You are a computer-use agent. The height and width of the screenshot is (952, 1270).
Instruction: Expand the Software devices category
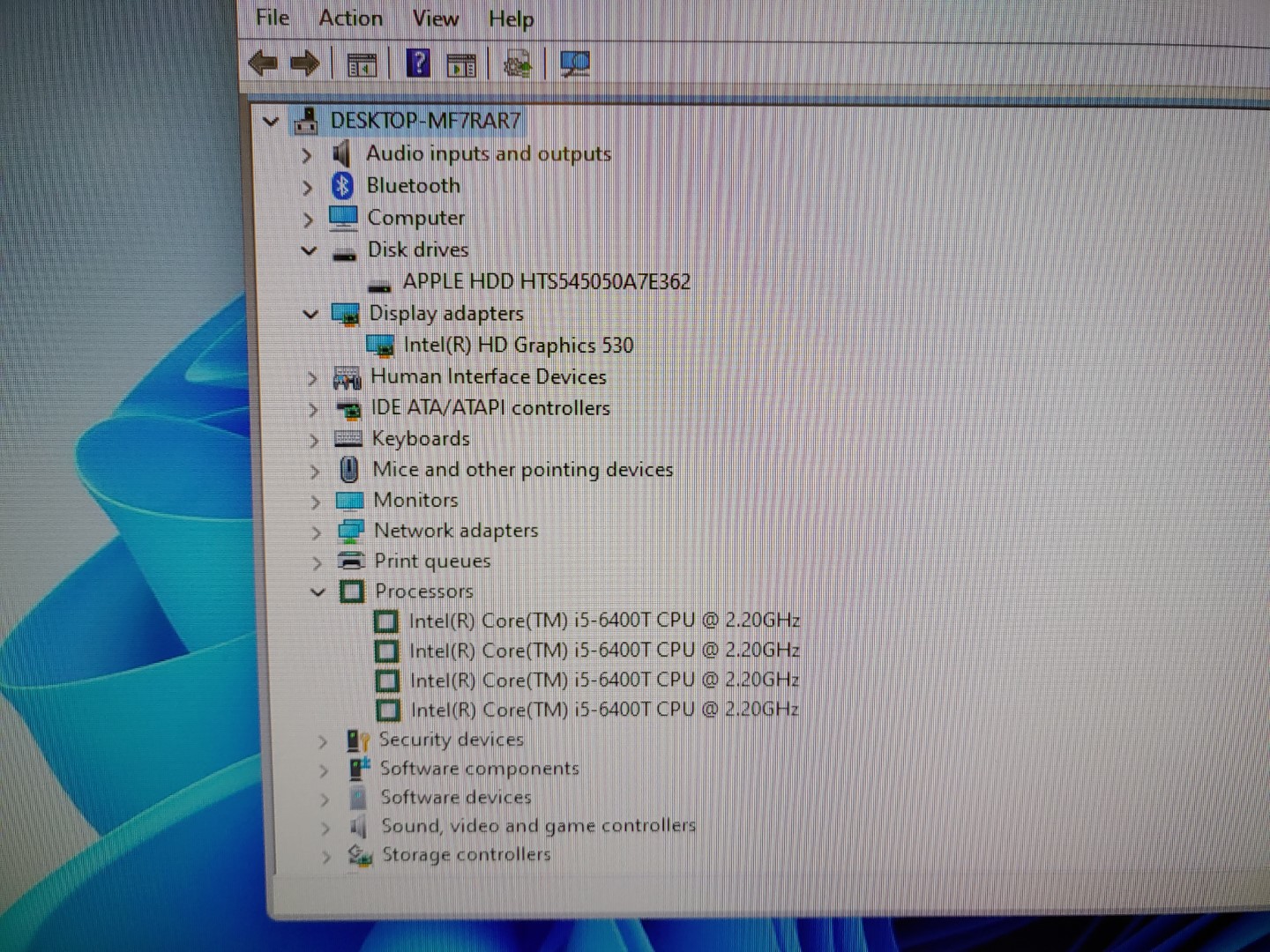325,800
